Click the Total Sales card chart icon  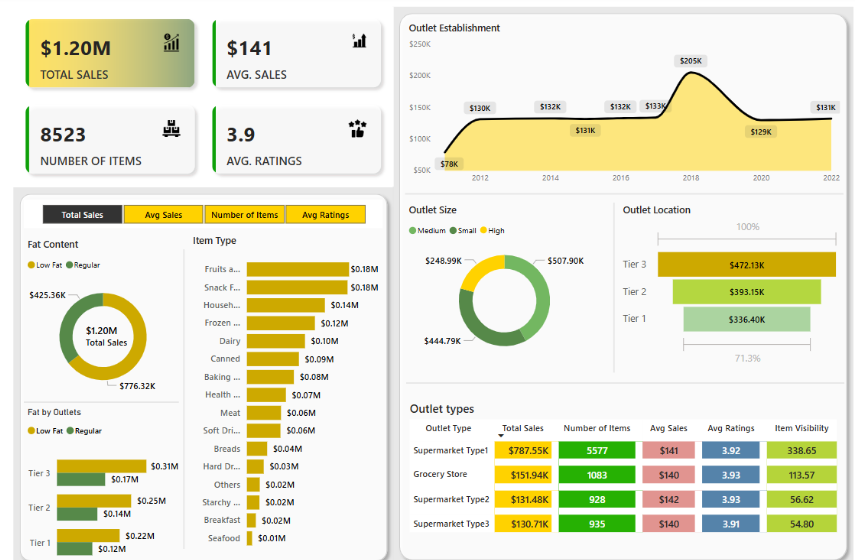point(172,42)
